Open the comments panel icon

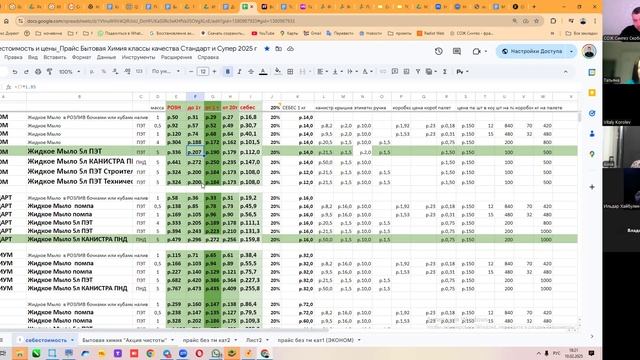pyautogui.click(x=457, y=51)
